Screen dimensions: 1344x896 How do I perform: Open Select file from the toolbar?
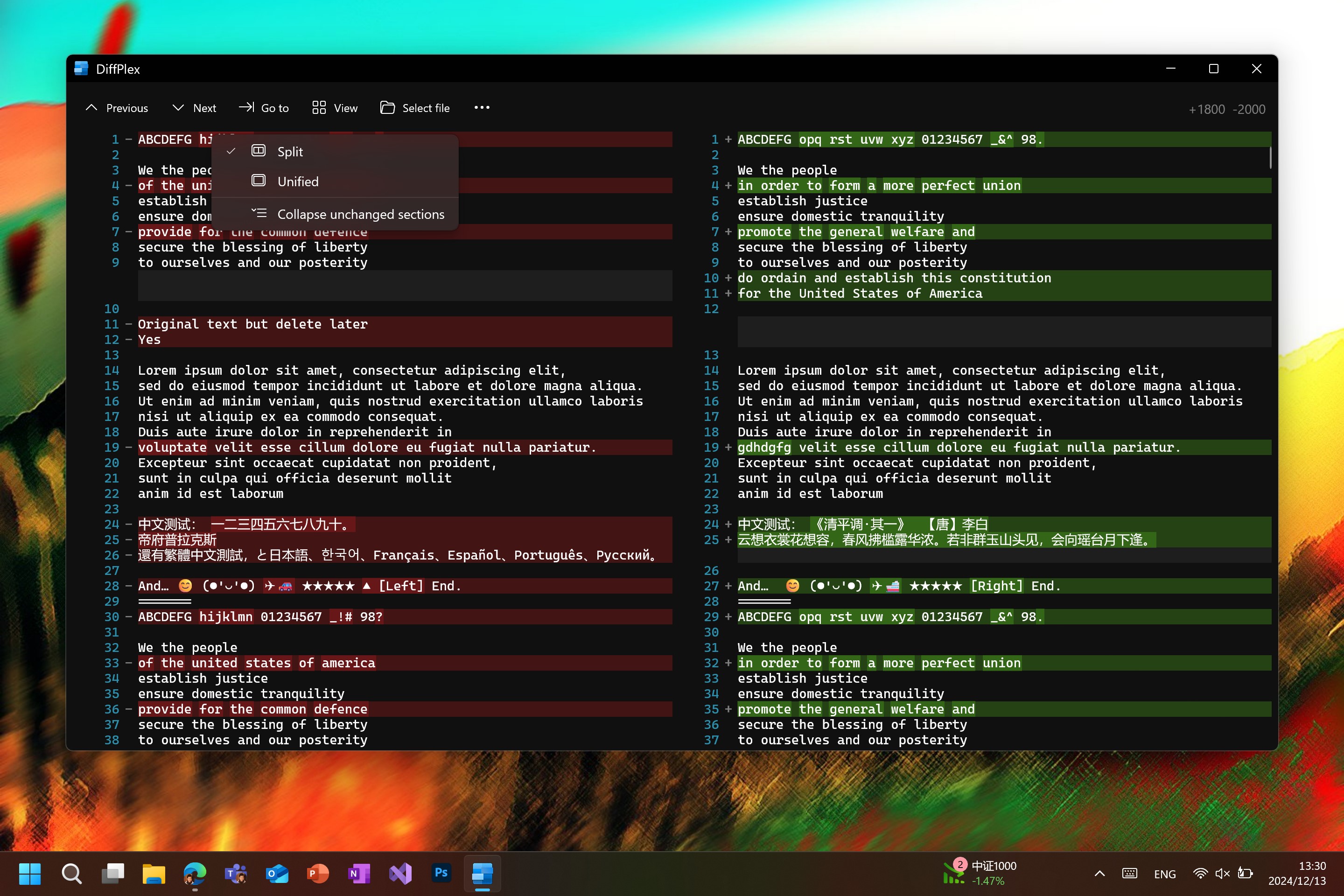[415, 108]
